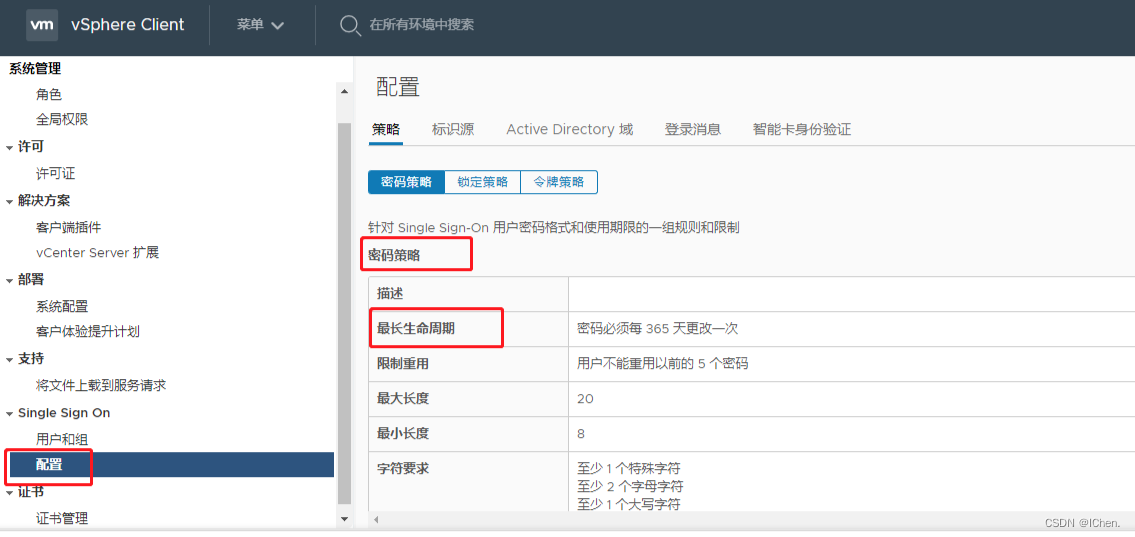Click 至少 2 个字母字符 text
Screen dimensions: 1135x537
(x=630, y=486)
